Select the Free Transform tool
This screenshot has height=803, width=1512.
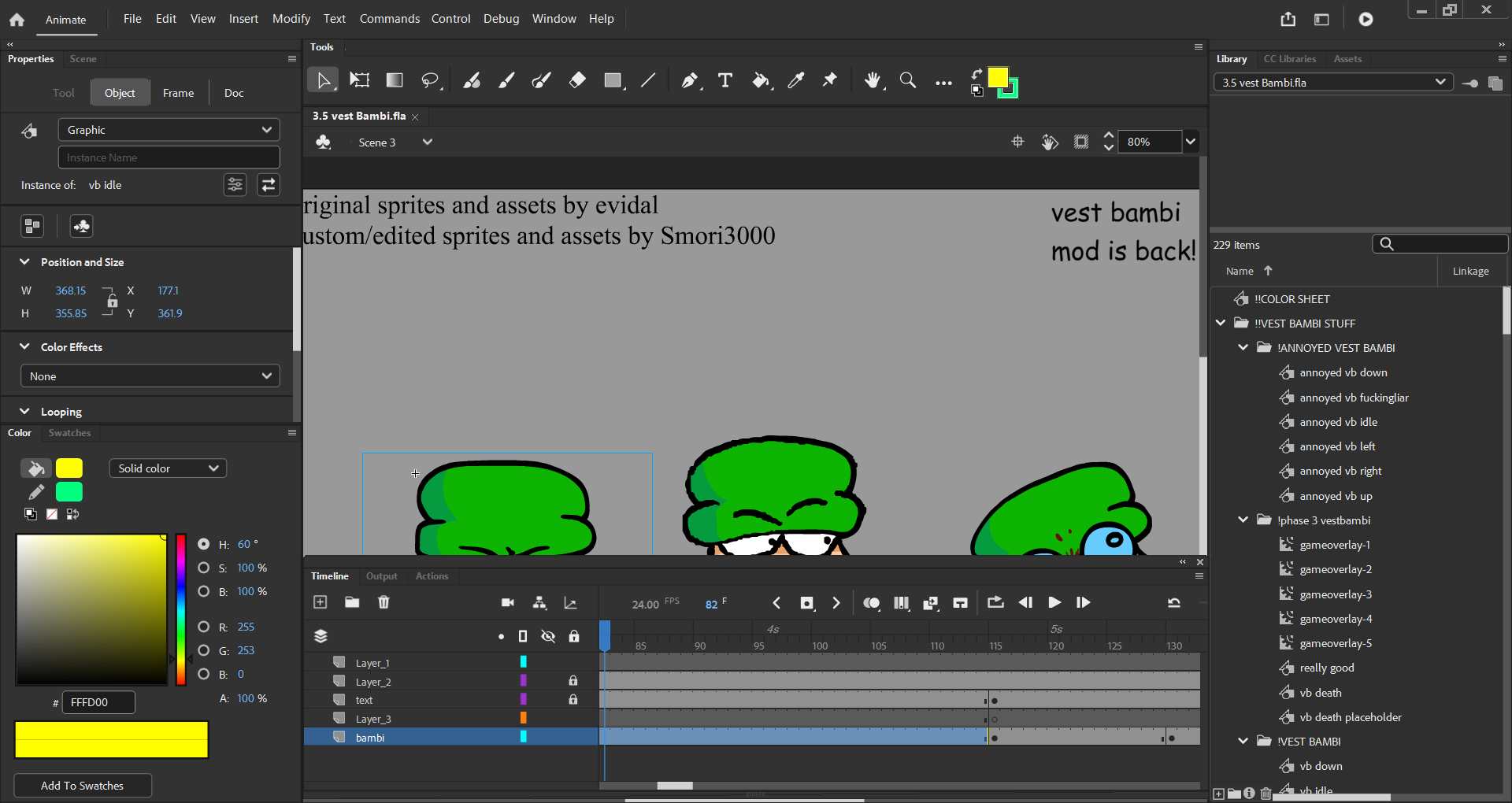click(x=359, y=80)
